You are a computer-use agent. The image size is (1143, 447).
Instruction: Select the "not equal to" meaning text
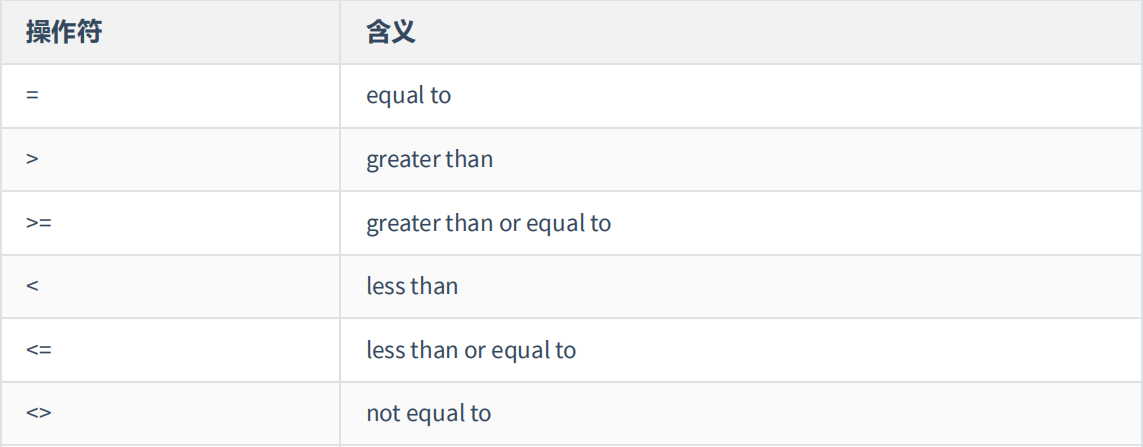429,413
